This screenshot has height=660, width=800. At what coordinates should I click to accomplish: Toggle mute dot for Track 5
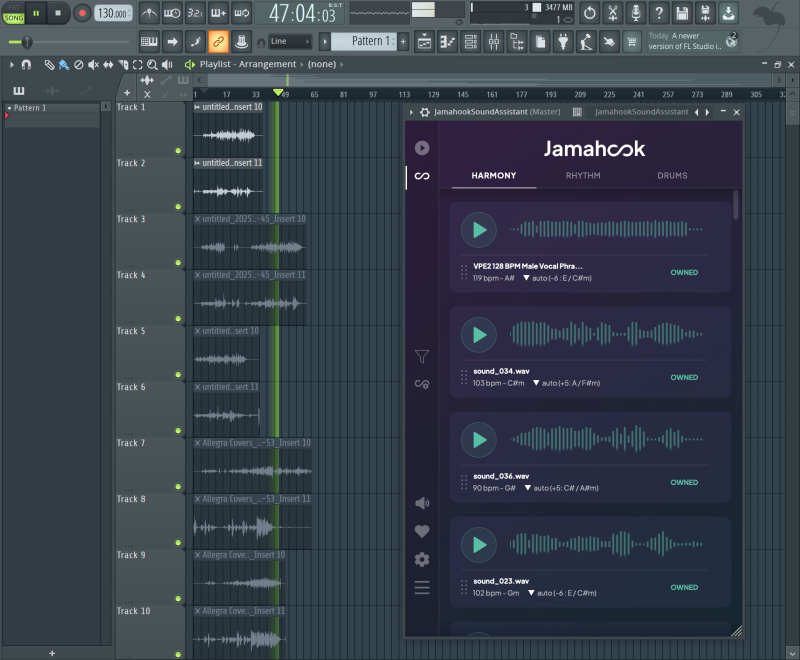coord(178,374)
